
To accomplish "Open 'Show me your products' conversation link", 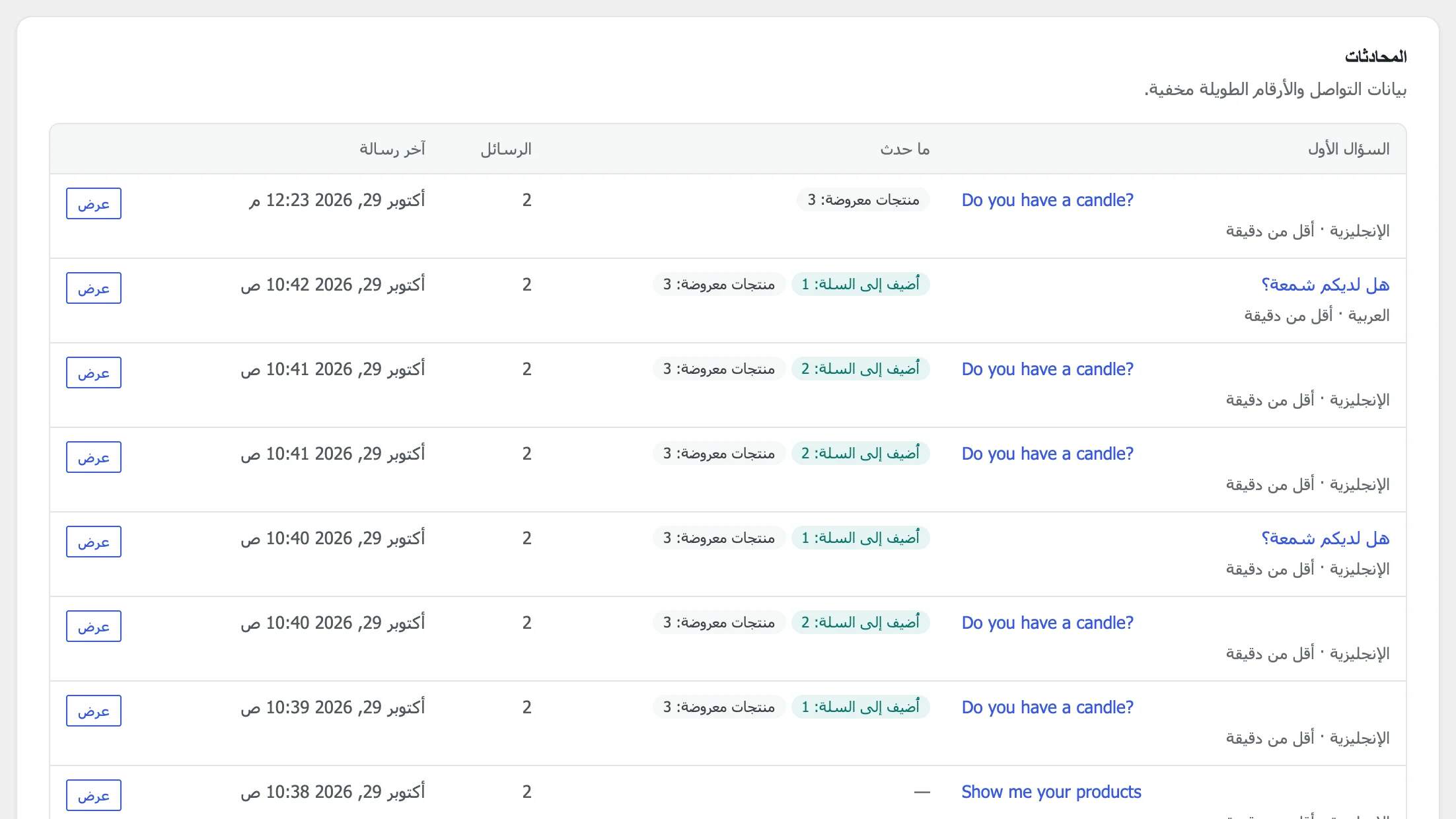I will point(1052,792).
